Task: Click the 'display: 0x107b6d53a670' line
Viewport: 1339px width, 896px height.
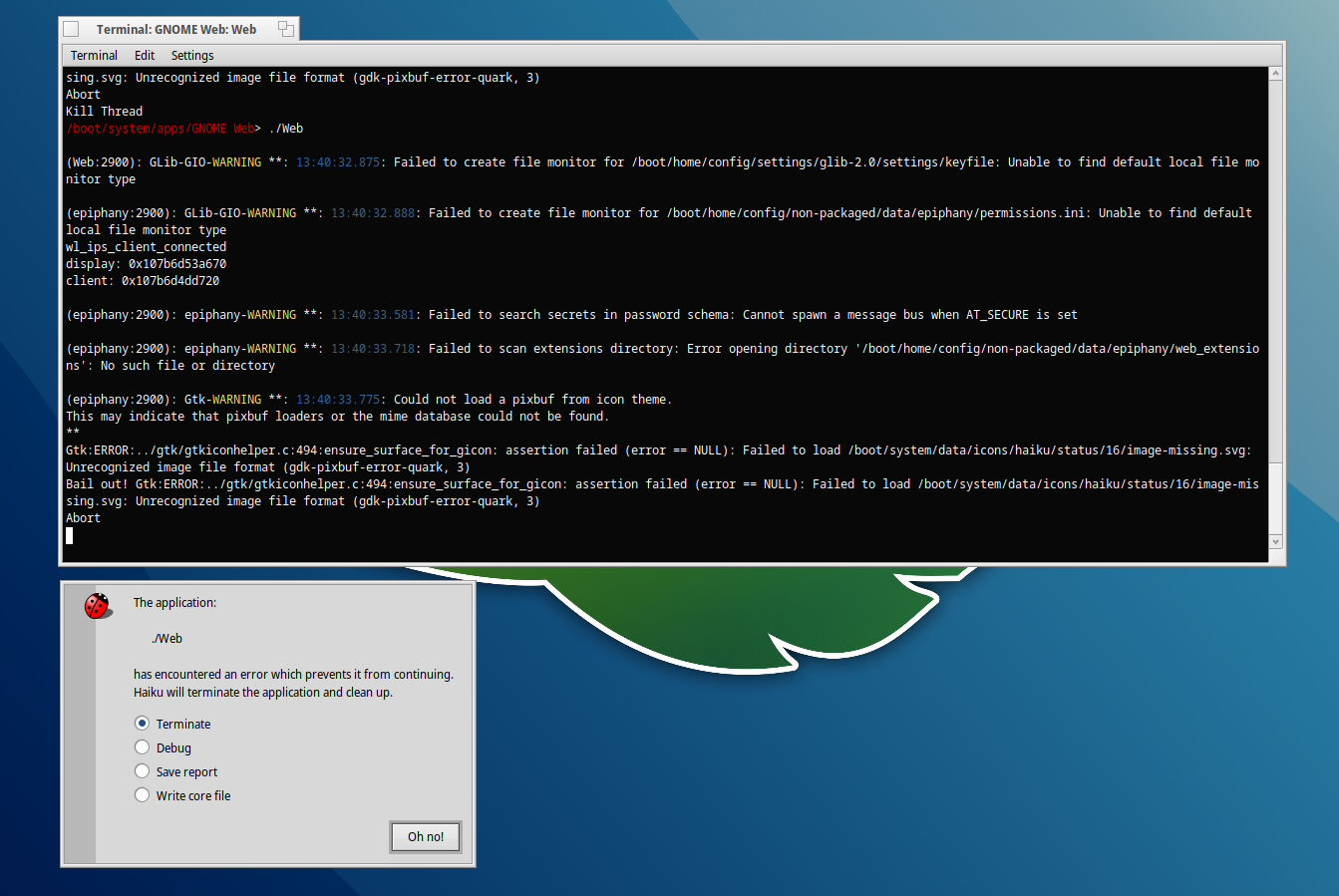Action: pos(146,264)
